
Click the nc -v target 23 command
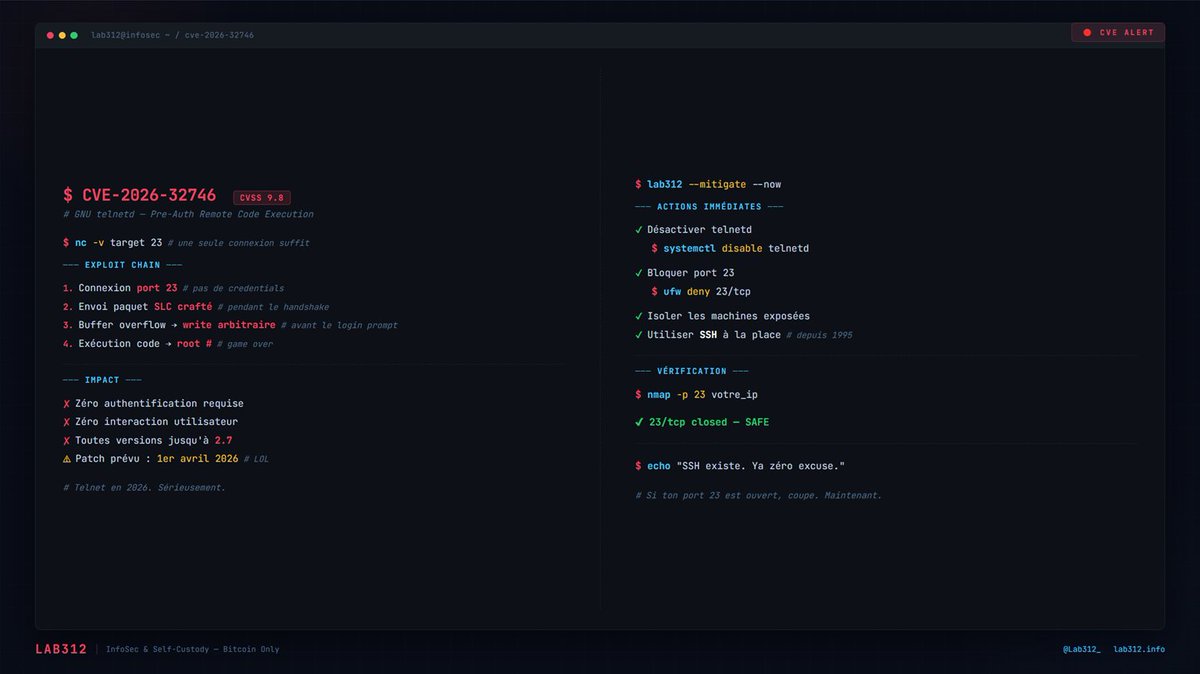pos(112,243)
